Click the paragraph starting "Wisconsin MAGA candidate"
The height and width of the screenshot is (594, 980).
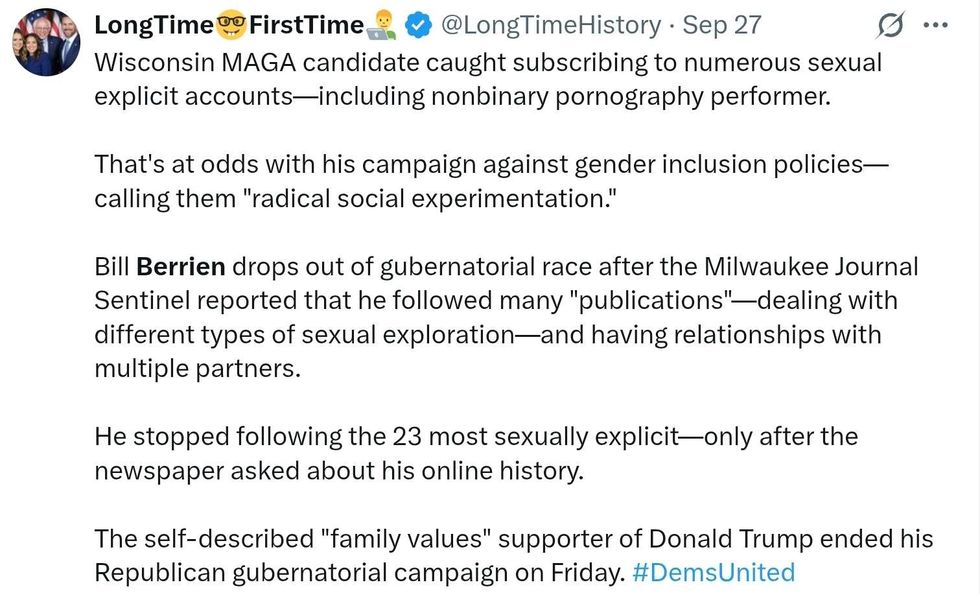pos(488,79)
